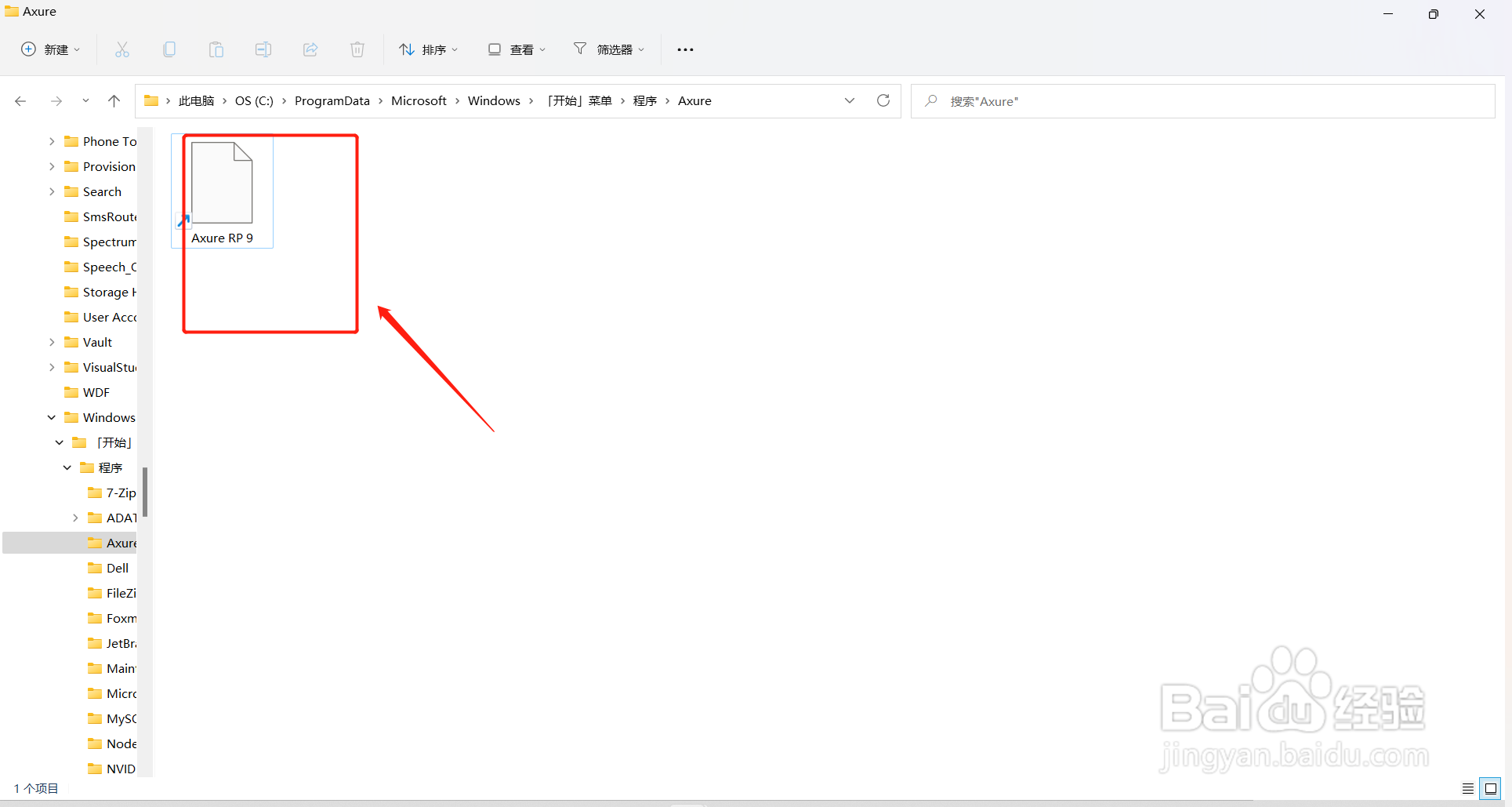Open the 查看 (View) dropdown
The height and width of the screenshot is (807, 1512).
pyautogui.click(x=517, y=49)
